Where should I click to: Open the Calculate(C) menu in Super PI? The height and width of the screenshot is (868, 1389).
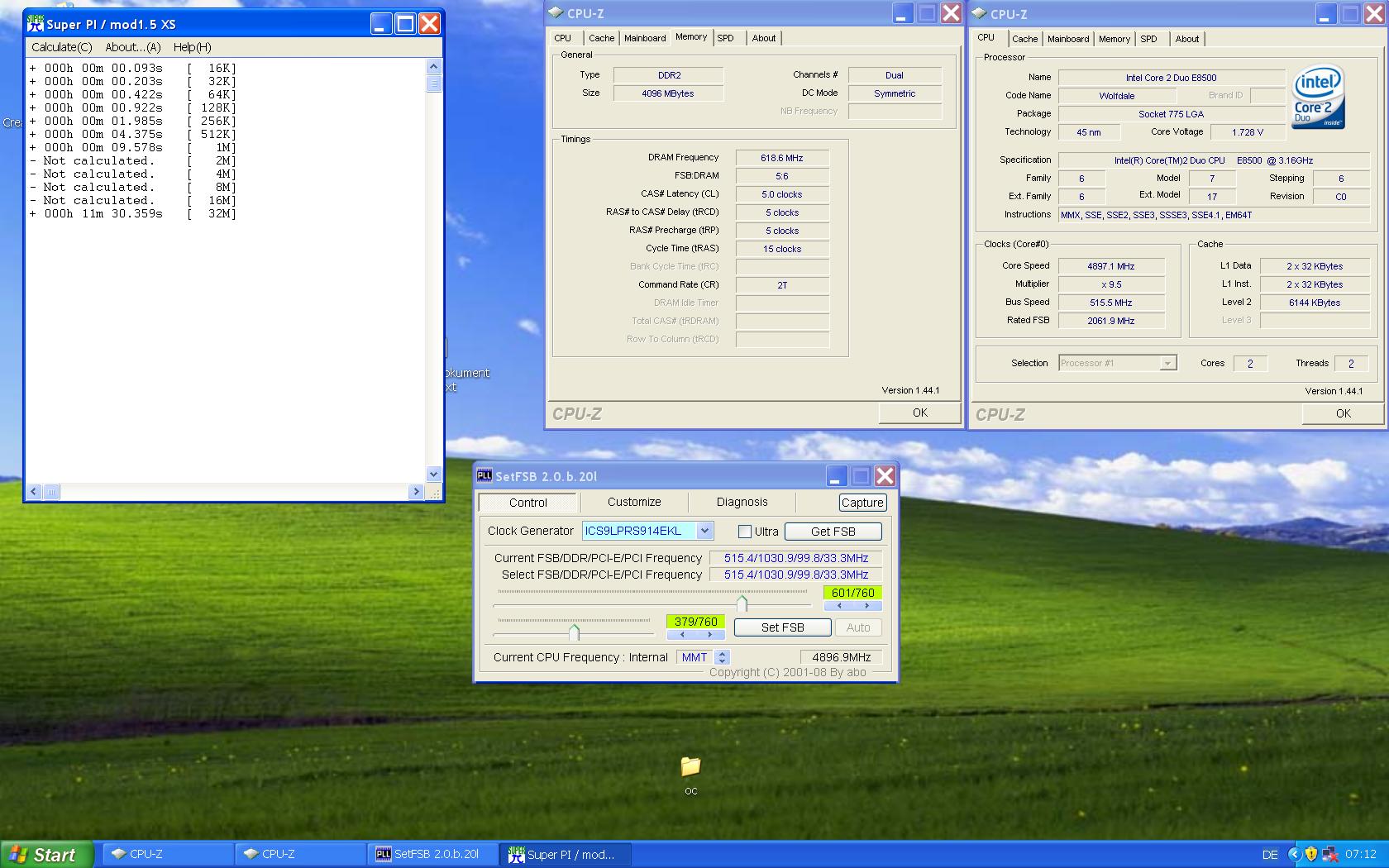pyautogui.click(x=62, y=47)
